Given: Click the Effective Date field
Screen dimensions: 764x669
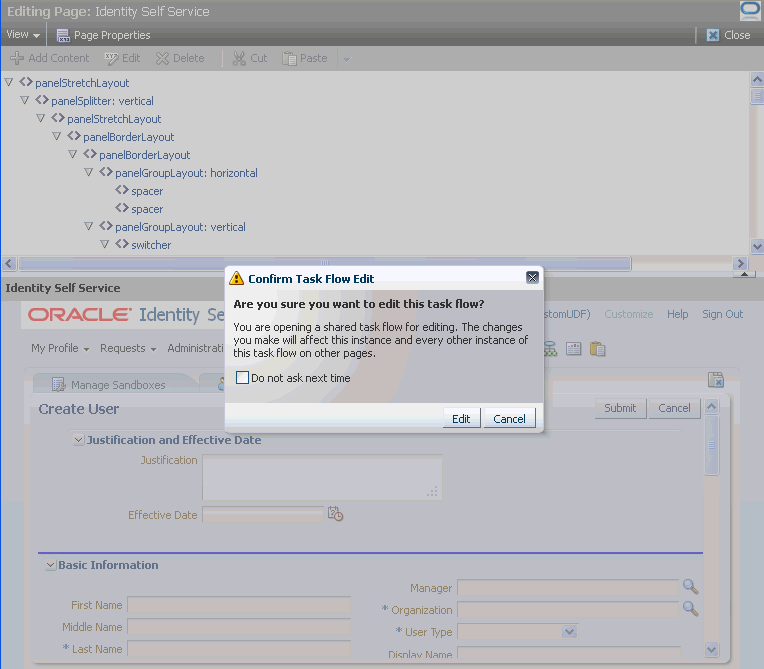Looking at the screenshot, I should [263, 515].
